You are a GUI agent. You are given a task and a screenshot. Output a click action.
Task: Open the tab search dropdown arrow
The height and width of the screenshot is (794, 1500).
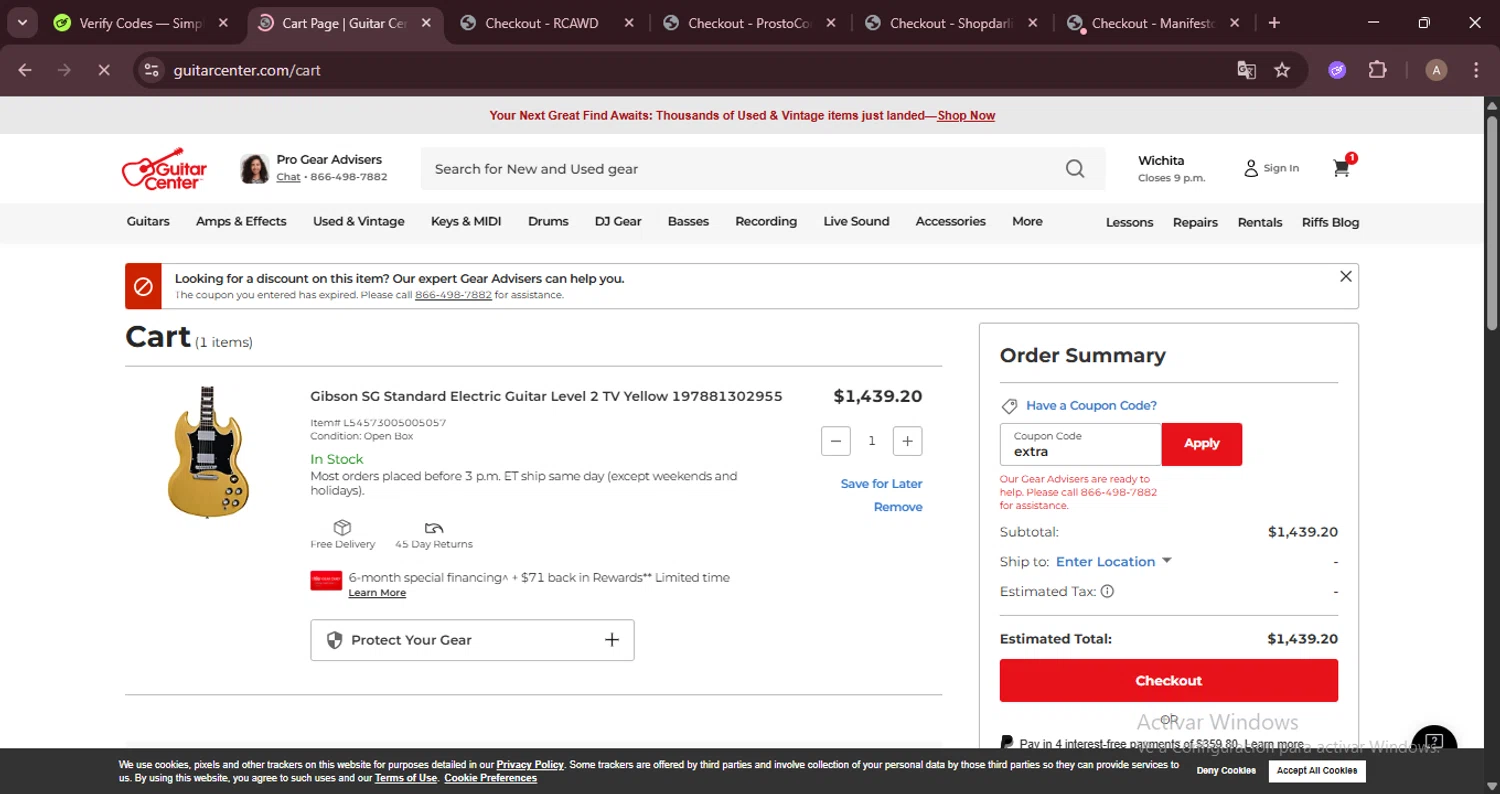coord(21,22)
